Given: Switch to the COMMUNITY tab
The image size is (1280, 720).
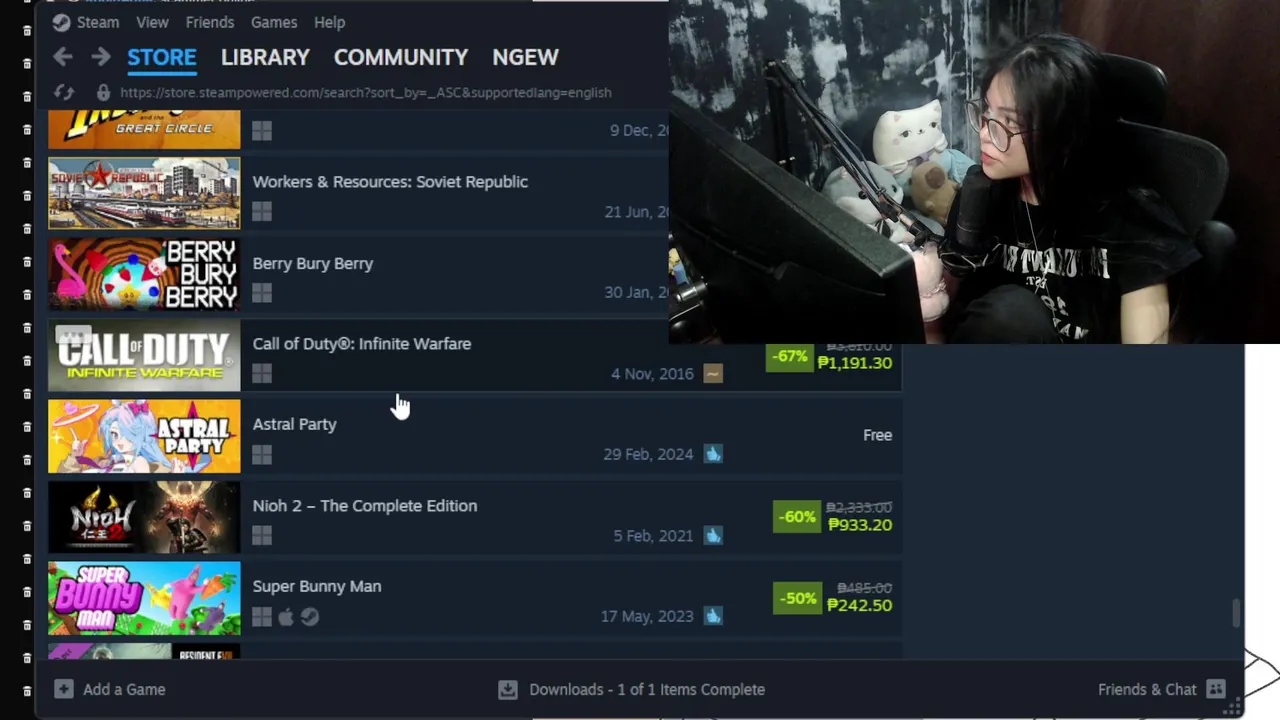Looking at the screenshot, I should click(401, 57).
